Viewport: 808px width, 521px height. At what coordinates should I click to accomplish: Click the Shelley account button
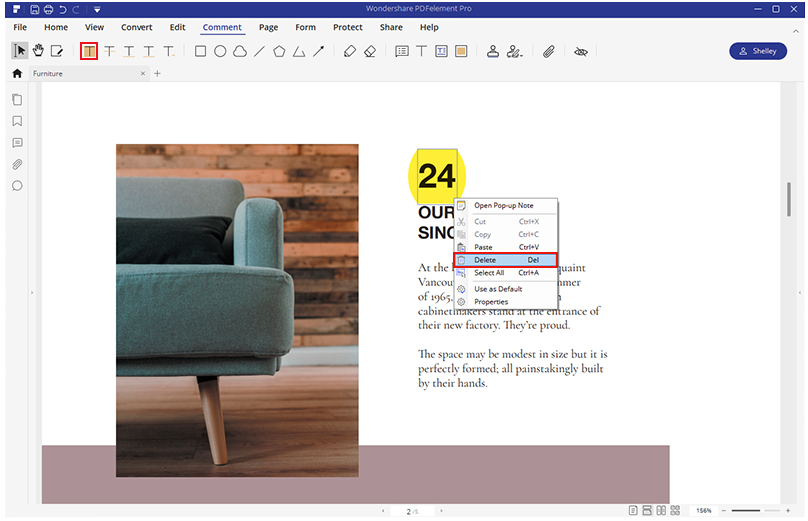pos(758,51)
